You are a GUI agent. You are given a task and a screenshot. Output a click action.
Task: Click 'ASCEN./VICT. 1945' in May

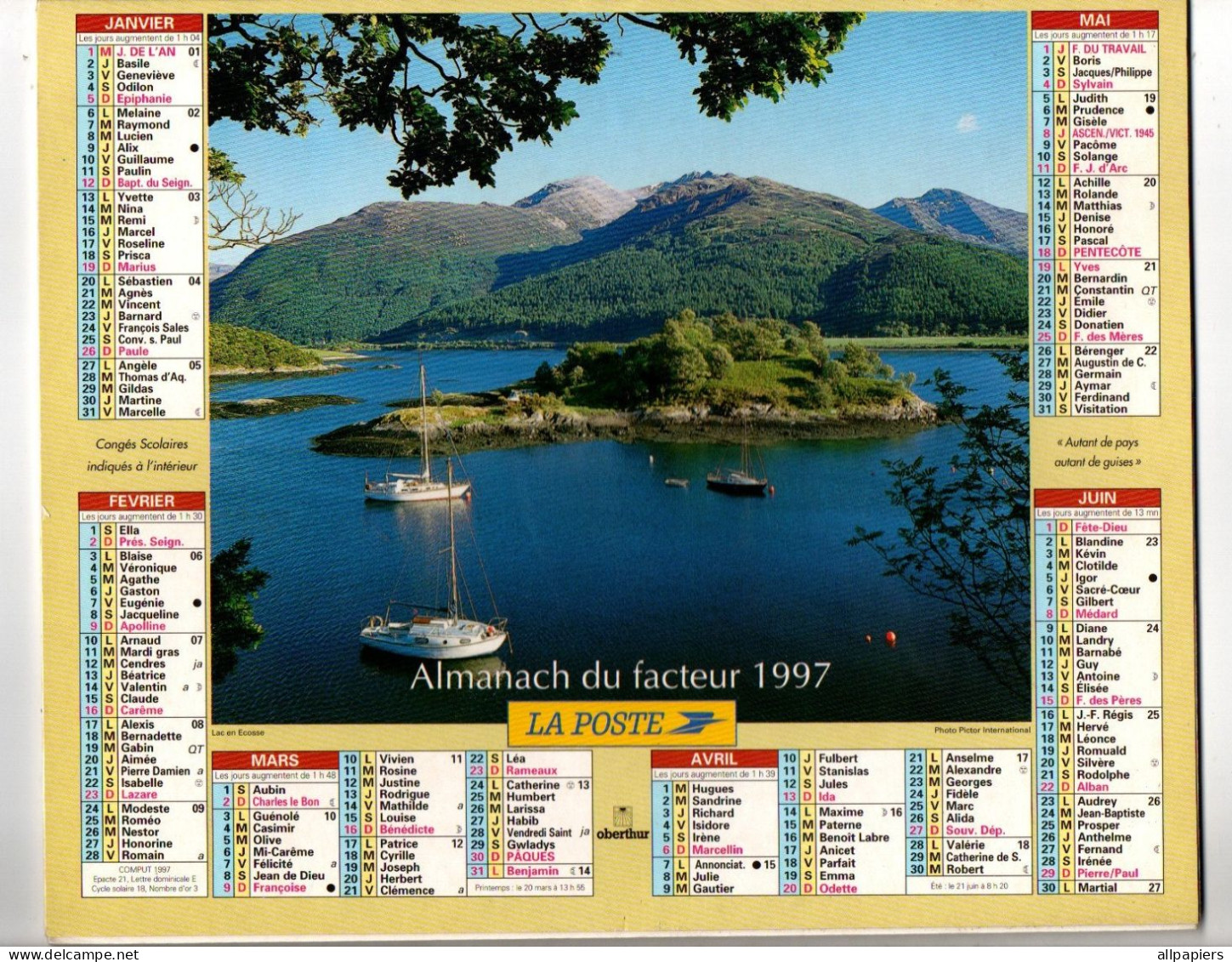(x=1113, y=134)
